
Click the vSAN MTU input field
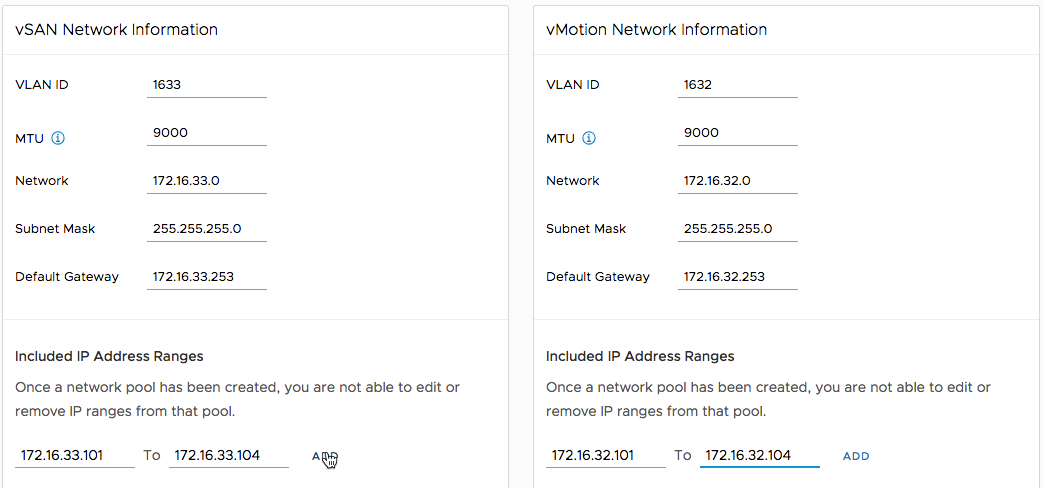click(206, 133)
